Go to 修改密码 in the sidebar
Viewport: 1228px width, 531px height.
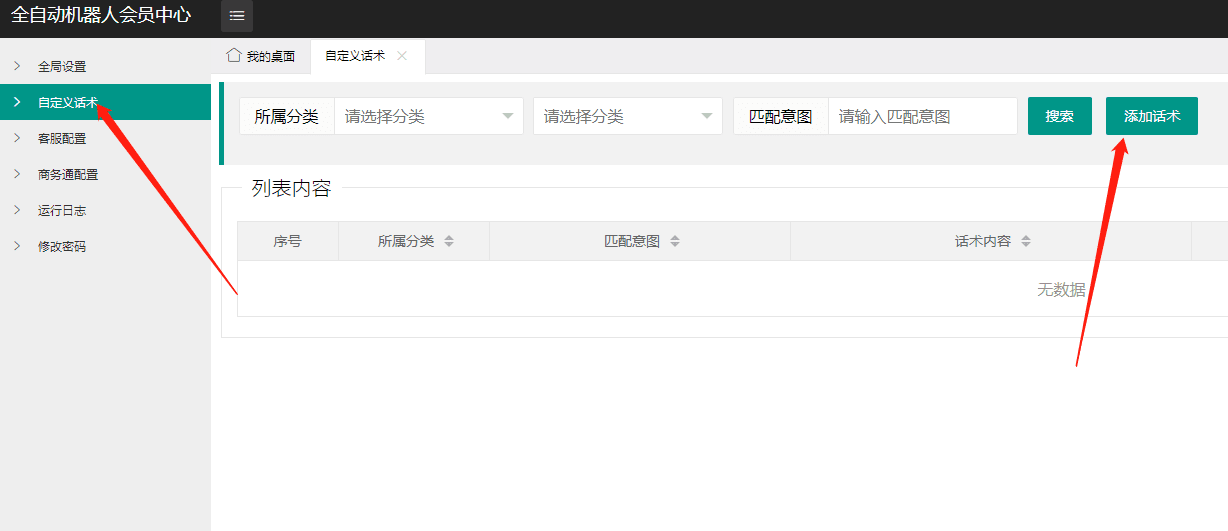[x=62, y=246]
